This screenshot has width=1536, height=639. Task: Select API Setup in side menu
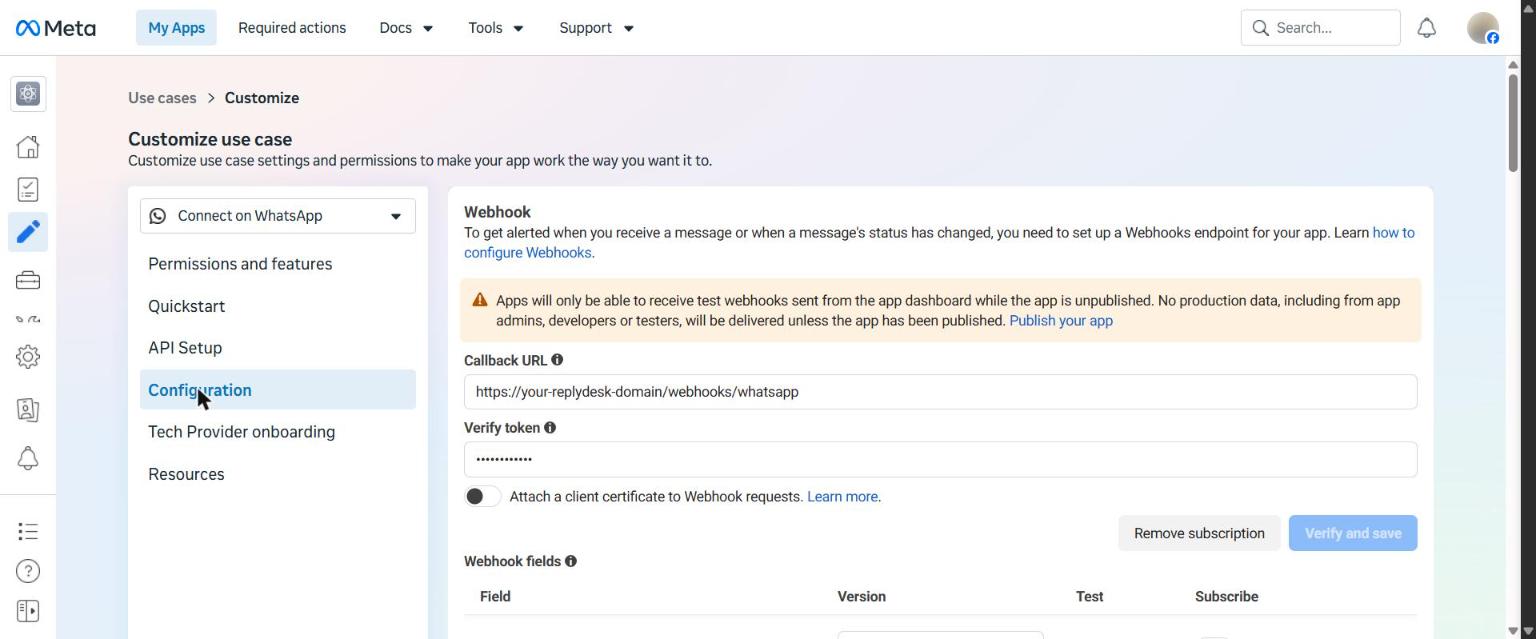point(278,348)
